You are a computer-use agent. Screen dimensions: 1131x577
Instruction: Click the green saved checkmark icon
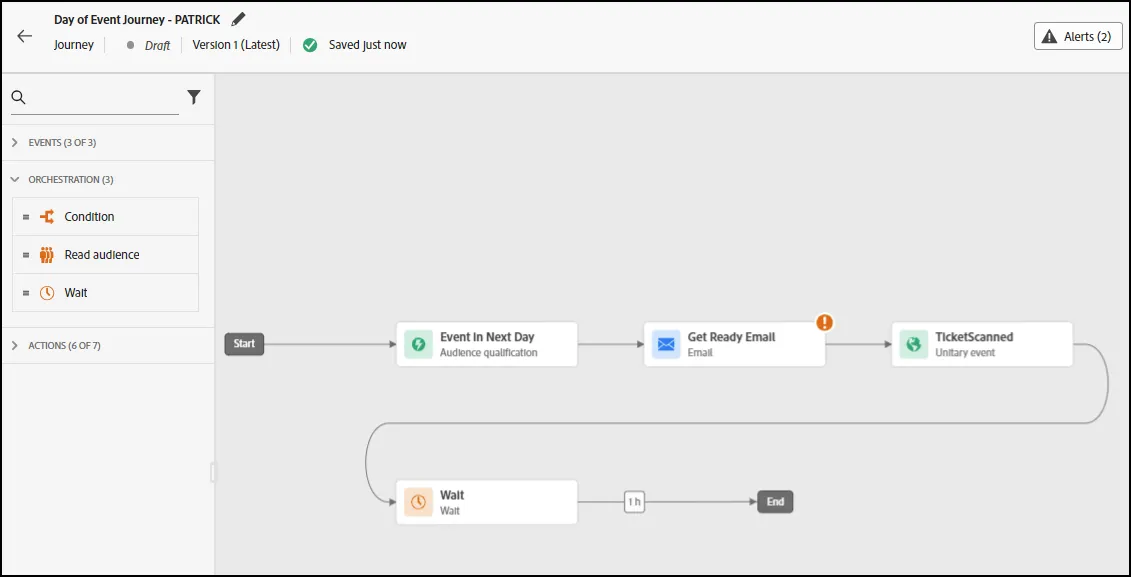[310, 45]
